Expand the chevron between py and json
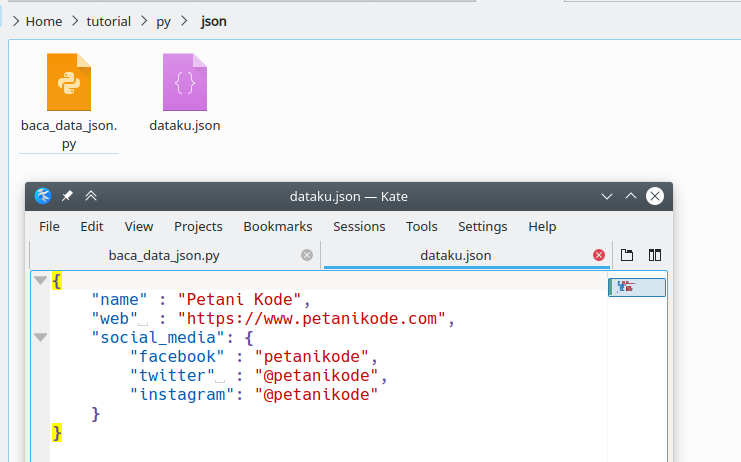The image size is (741, 462). 184,21
